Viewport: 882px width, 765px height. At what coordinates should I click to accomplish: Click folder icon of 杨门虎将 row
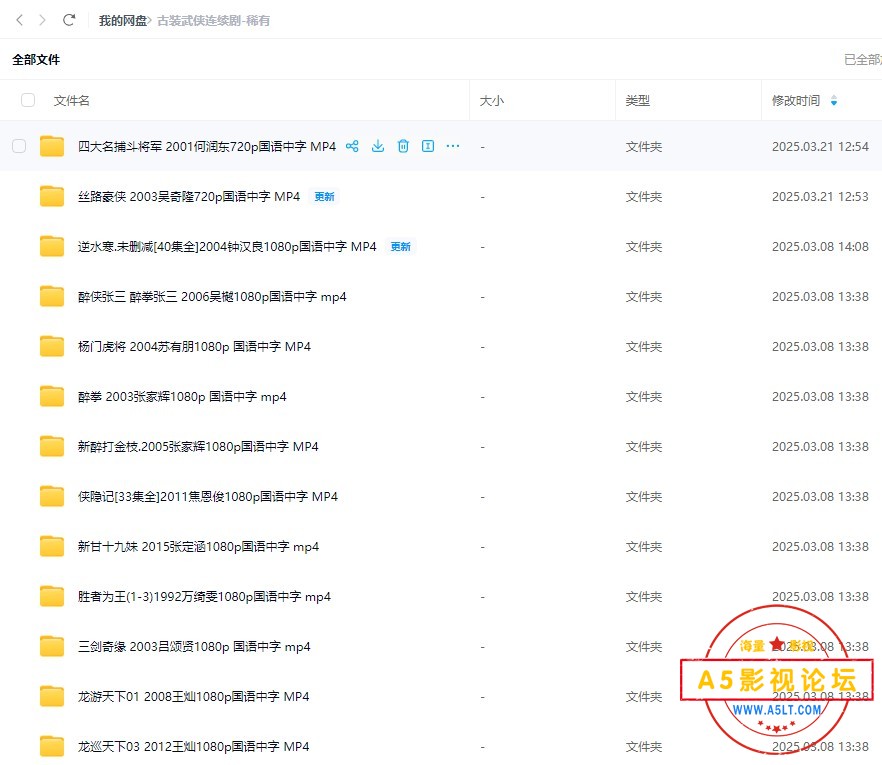[x=52, y=346]
